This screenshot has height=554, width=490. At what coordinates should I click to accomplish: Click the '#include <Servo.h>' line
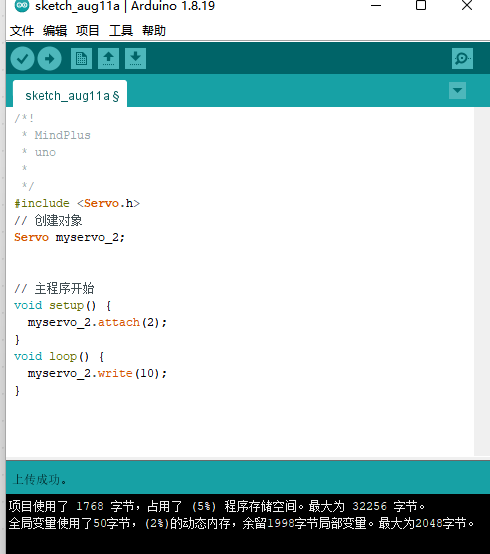click(x=77, y=204)
